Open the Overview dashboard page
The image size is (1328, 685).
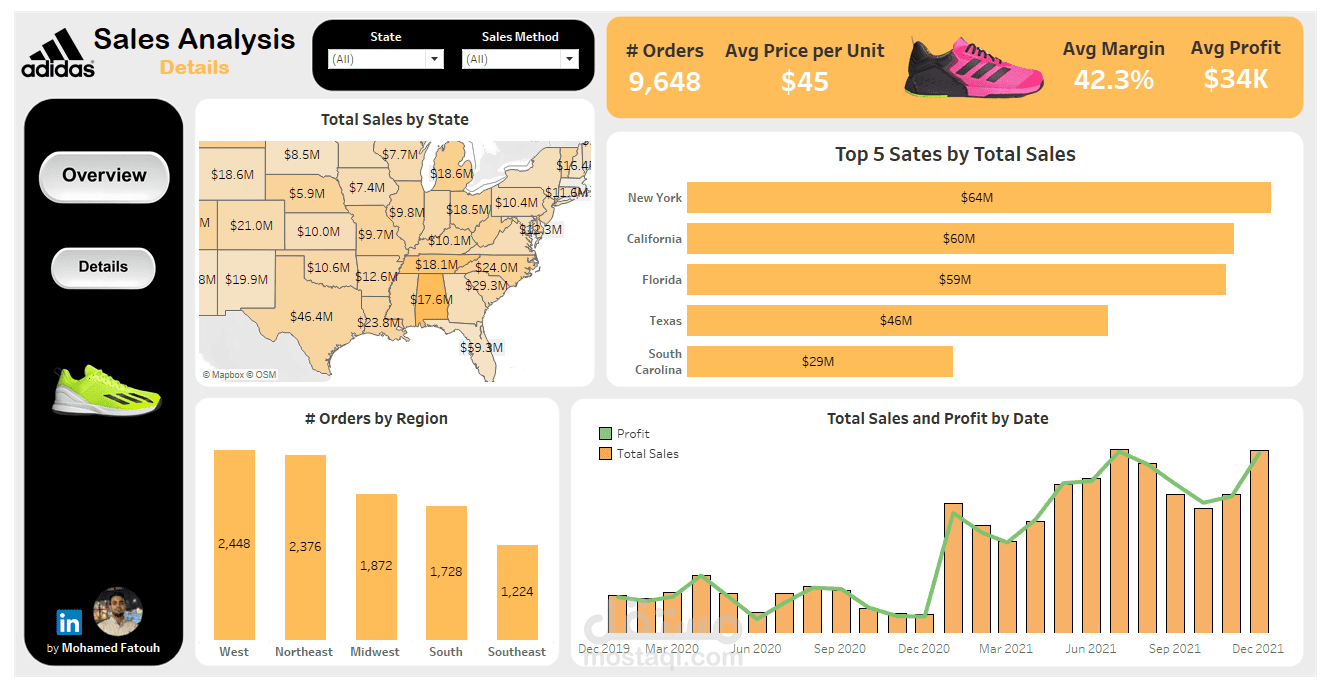tap(104, 176)
